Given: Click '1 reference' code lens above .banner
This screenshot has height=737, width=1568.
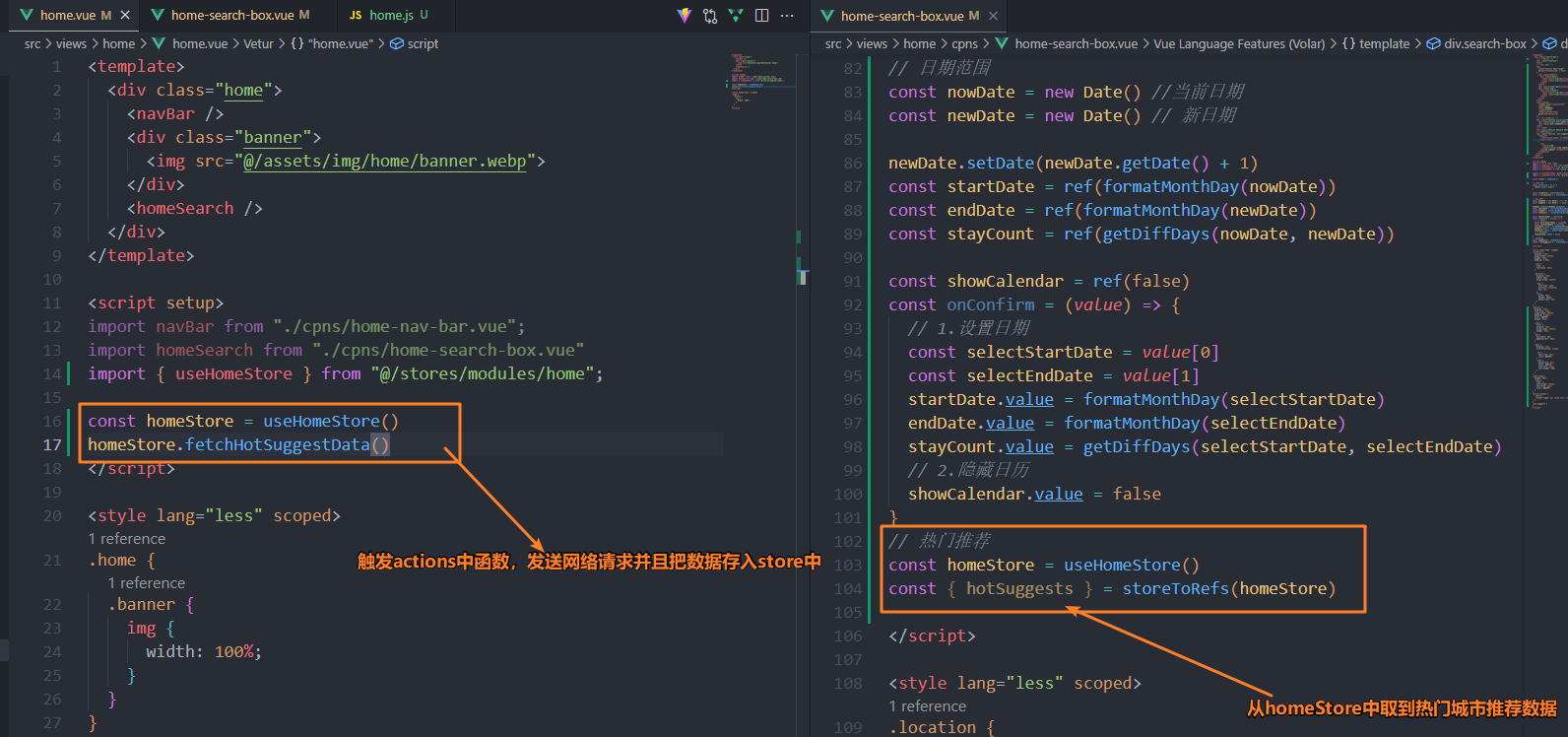Looking at the screenshot, I should coord(146,583).
